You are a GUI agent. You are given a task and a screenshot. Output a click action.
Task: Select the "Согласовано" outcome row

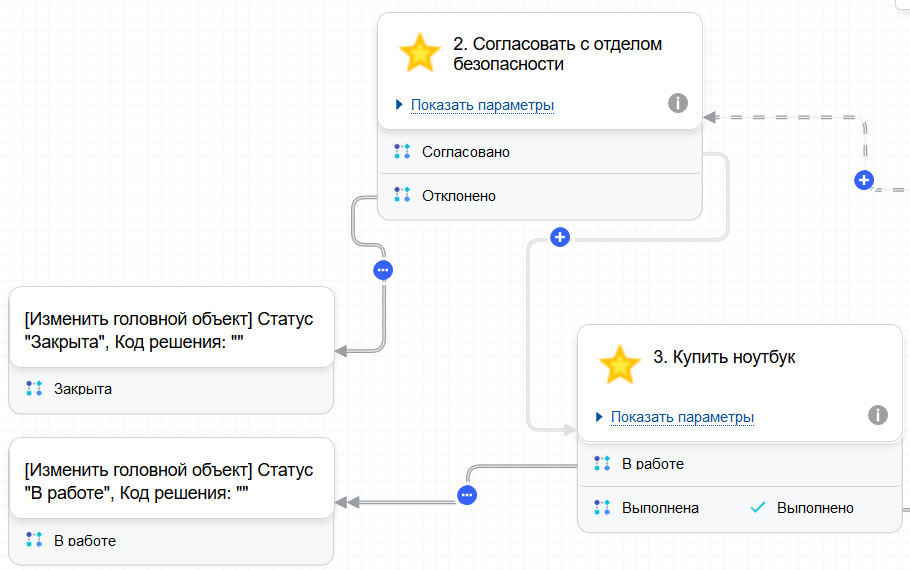(466, 152)
